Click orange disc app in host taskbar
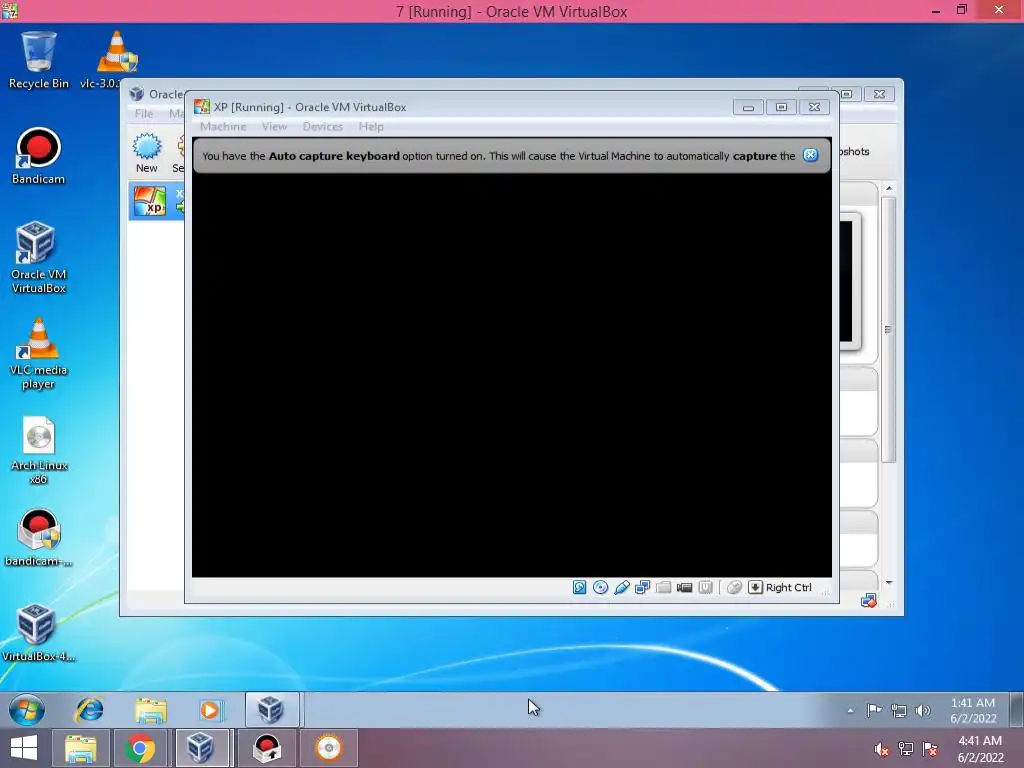Image resolution: width=1024 pixels, height=768 pixels. [x=328, y=748]
